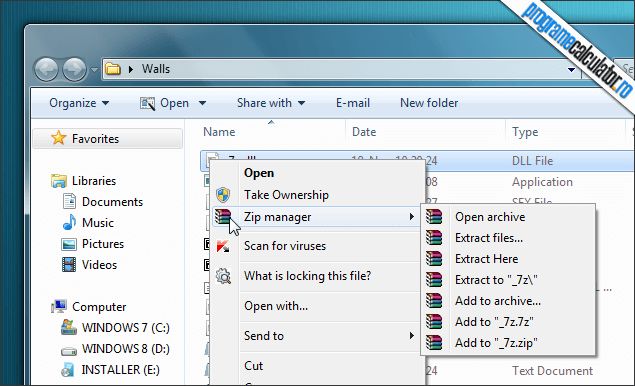Click the Extract files books icon

coord(434,238)
